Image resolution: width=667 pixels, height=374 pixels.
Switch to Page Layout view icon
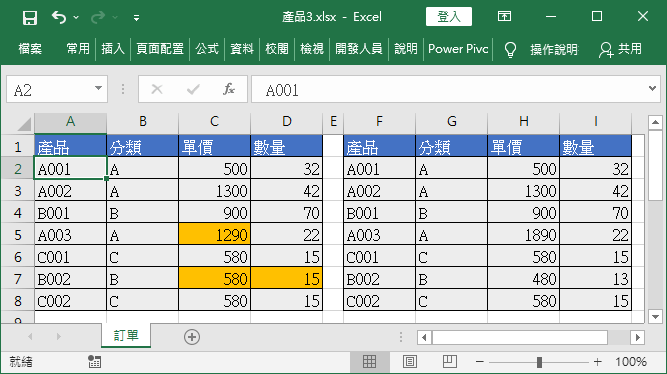point(410,362)
